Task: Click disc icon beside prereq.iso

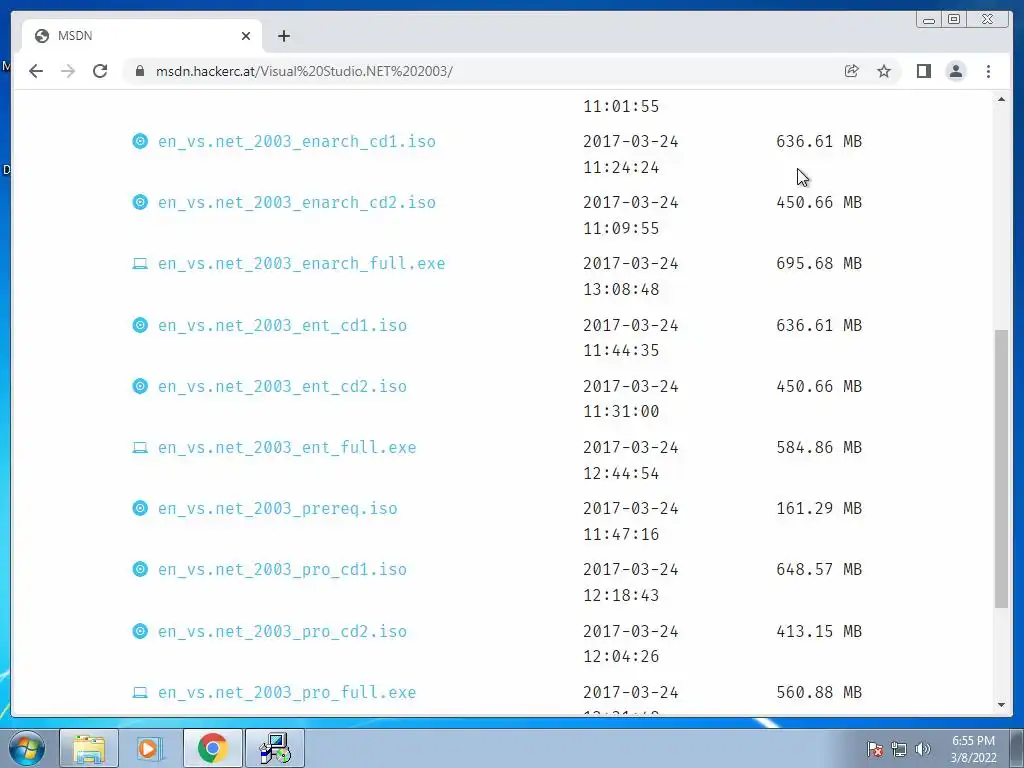Action: point(140,508)
